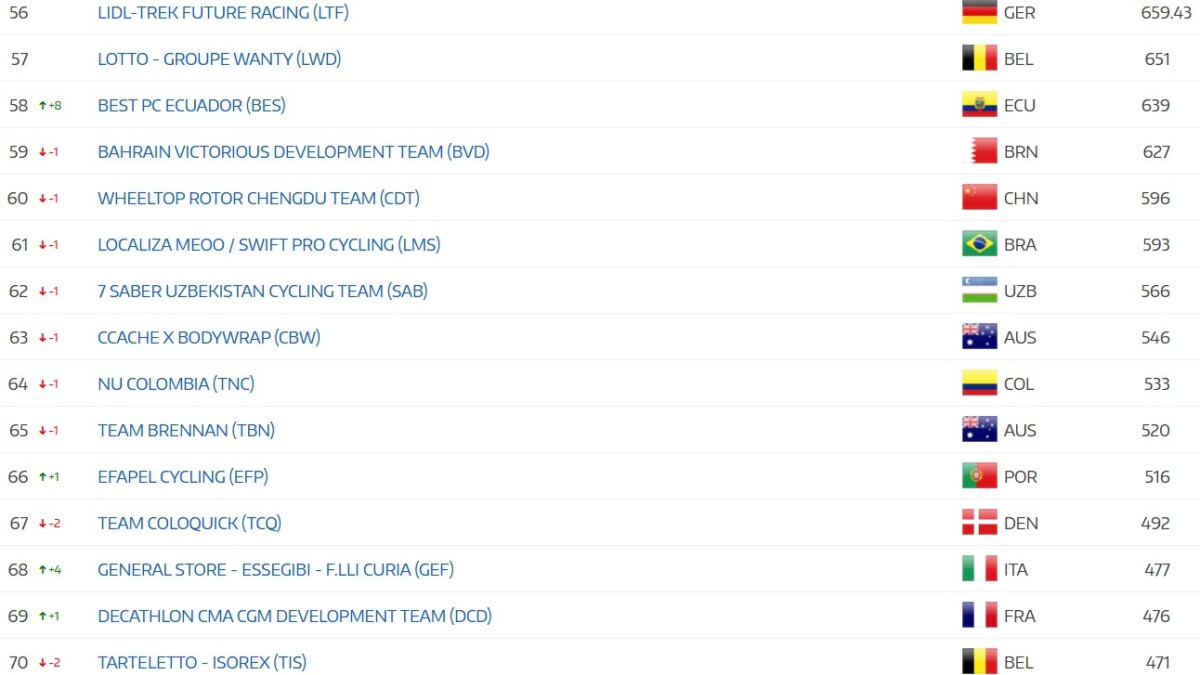Open NU COLOMBIA (TNC) team link
The width and height of the screenshot is (1200, 675).
(176, 384)
